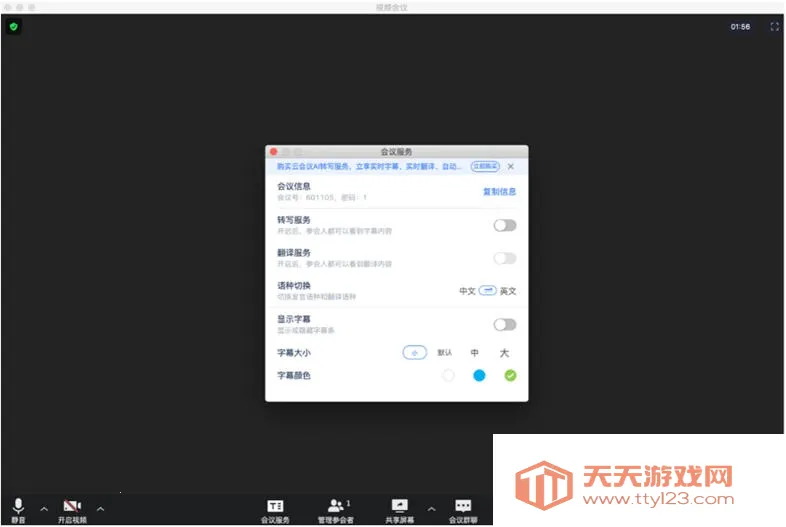Image resolution: width=786 pixels, height=527 pixels.
Task: Expand audio options next to mute
Action: [x=44, y=509]
